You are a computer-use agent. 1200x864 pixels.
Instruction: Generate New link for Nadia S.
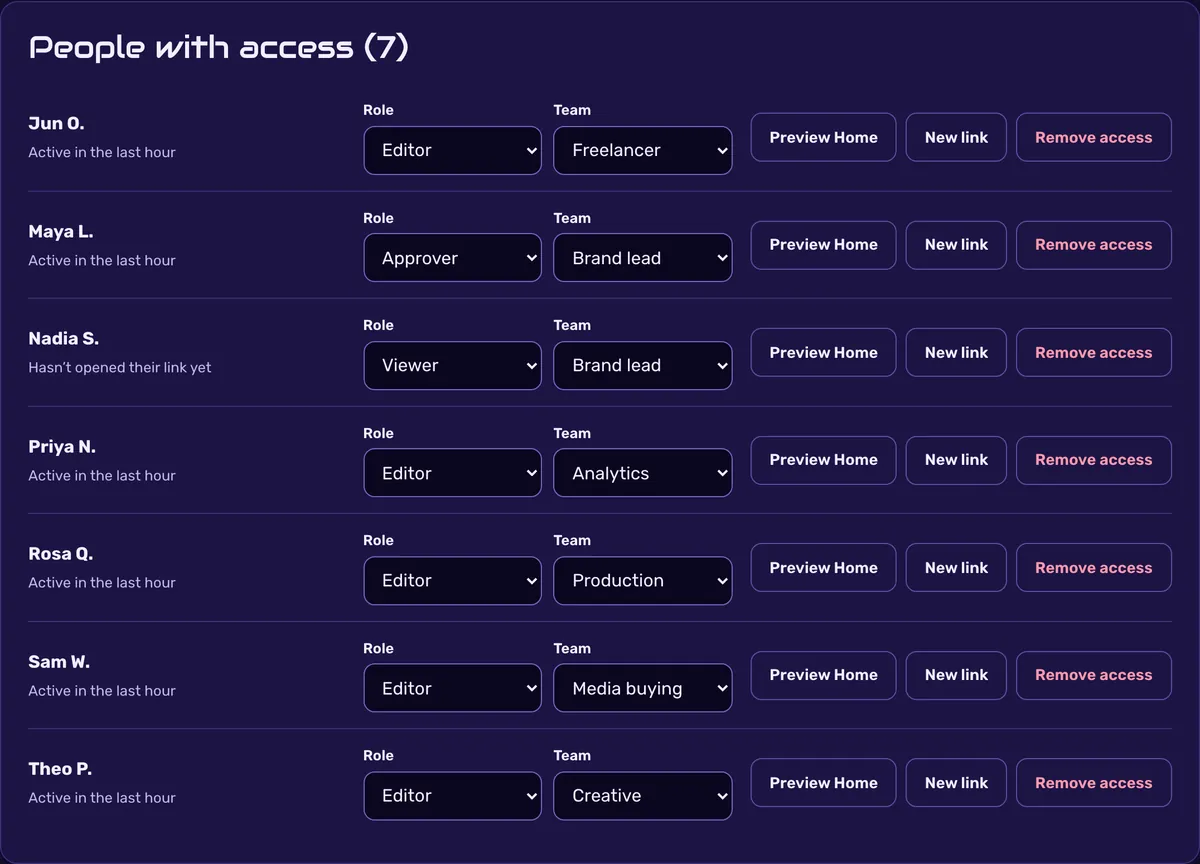click(956, 352)
